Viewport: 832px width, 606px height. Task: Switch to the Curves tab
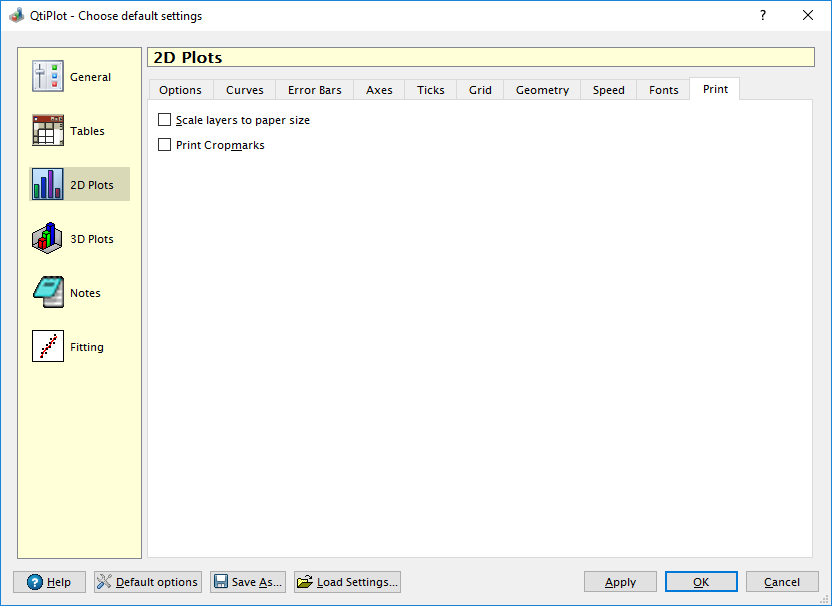click(x=245, y=90)
